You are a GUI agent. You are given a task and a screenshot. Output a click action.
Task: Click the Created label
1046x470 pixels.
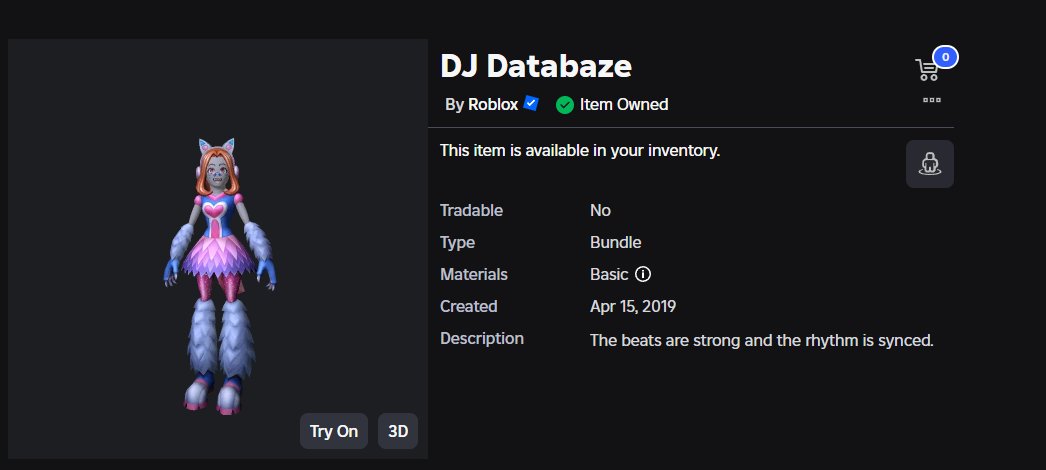click(x=469, y=307)
